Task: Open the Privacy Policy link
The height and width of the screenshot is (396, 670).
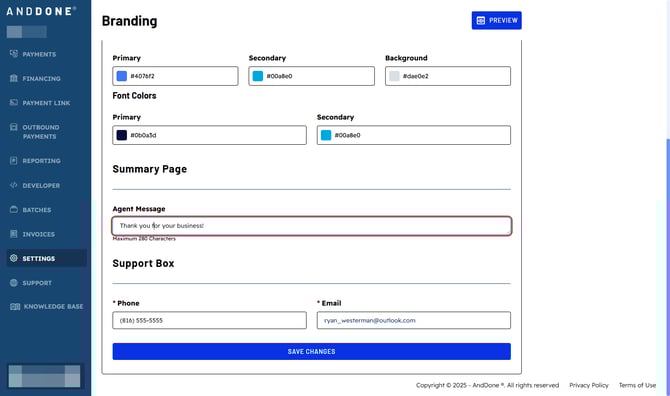Action: tap(588, 385)
